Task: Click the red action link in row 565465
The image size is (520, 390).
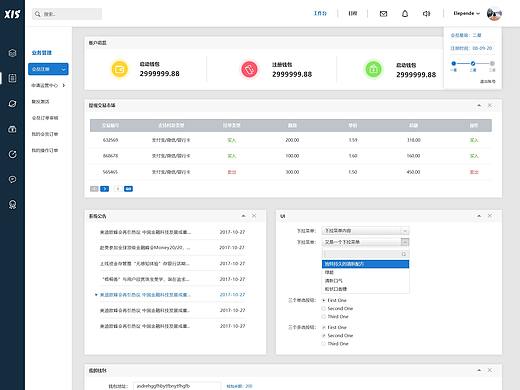Action: click(x=474, y=172)
